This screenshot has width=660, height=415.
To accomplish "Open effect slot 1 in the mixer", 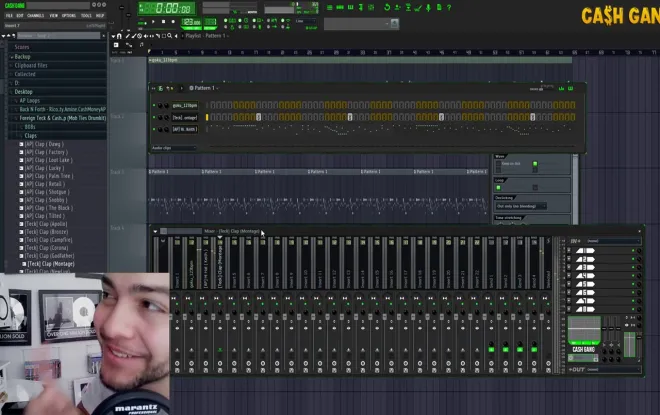I will tap(585, 251).
